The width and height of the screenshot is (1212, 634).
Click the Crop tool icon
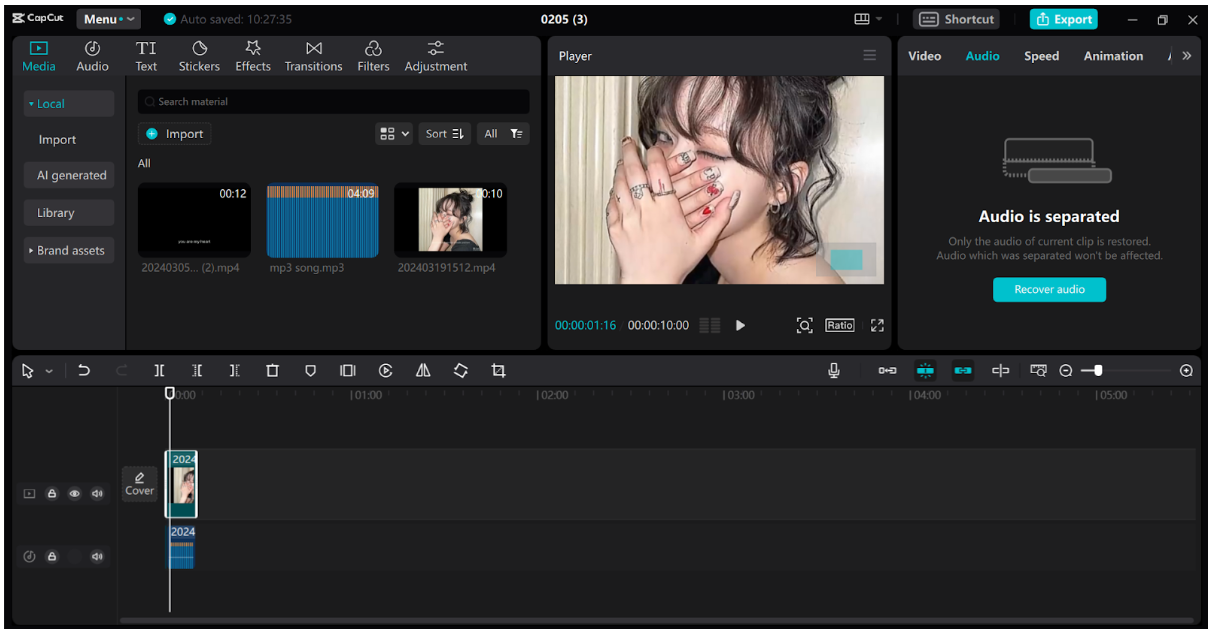click(x=498, y=371)
